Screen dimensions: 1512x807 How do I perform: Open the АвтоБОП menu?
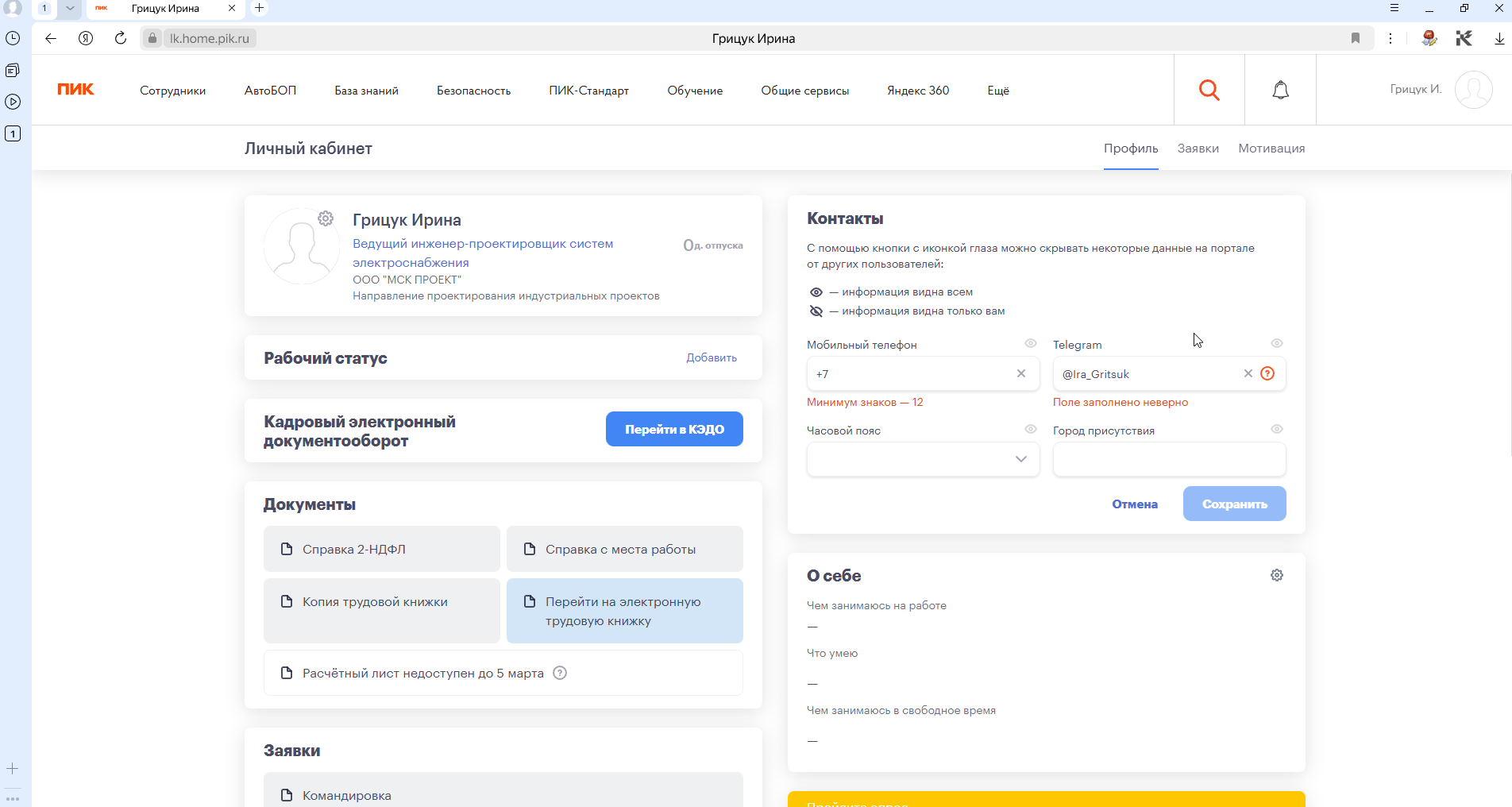270,91
